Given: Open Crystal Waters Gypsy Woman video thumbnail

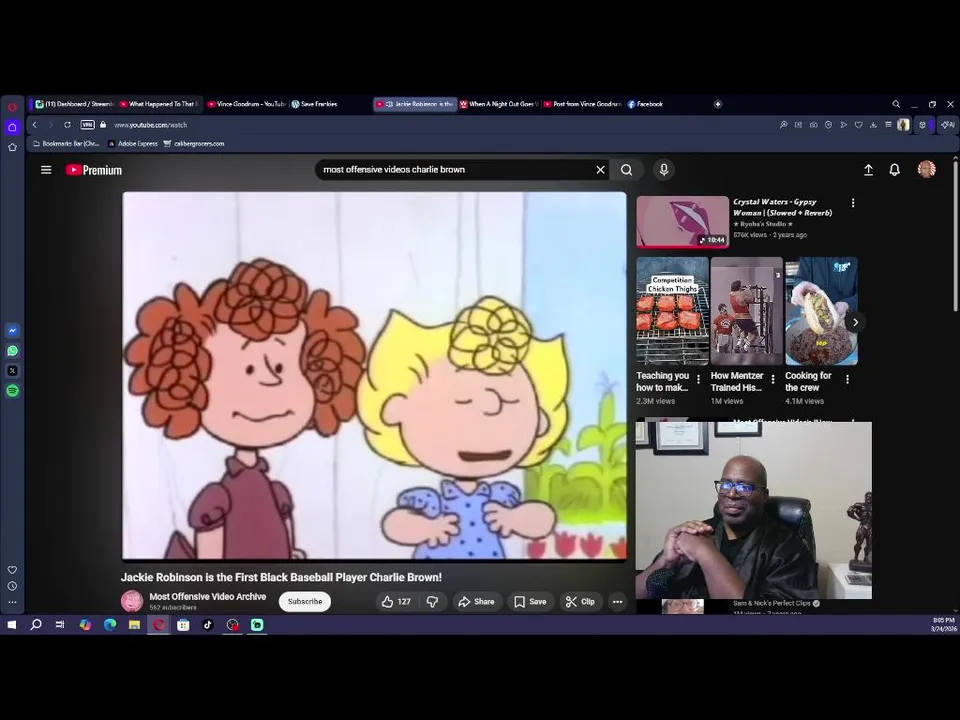Looking at the screenshot, I should click(x=682, y=222).
